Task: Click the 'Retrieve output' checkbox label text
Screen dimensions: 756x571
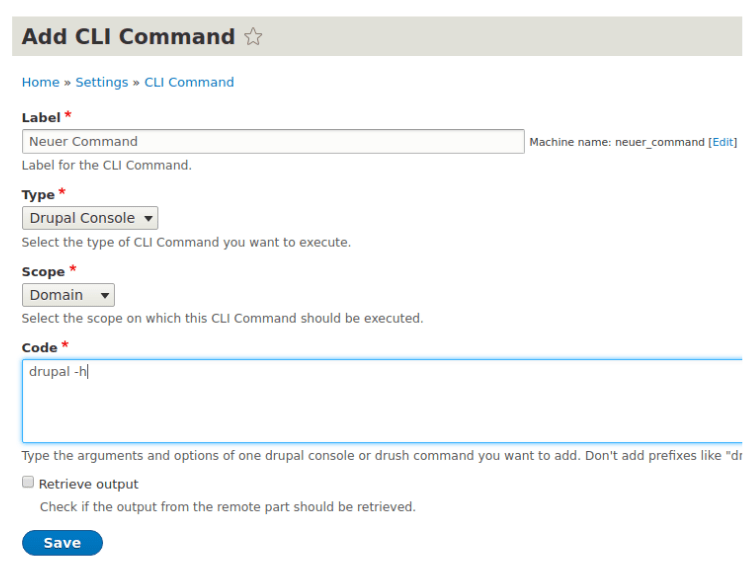Action: point(89,484)
